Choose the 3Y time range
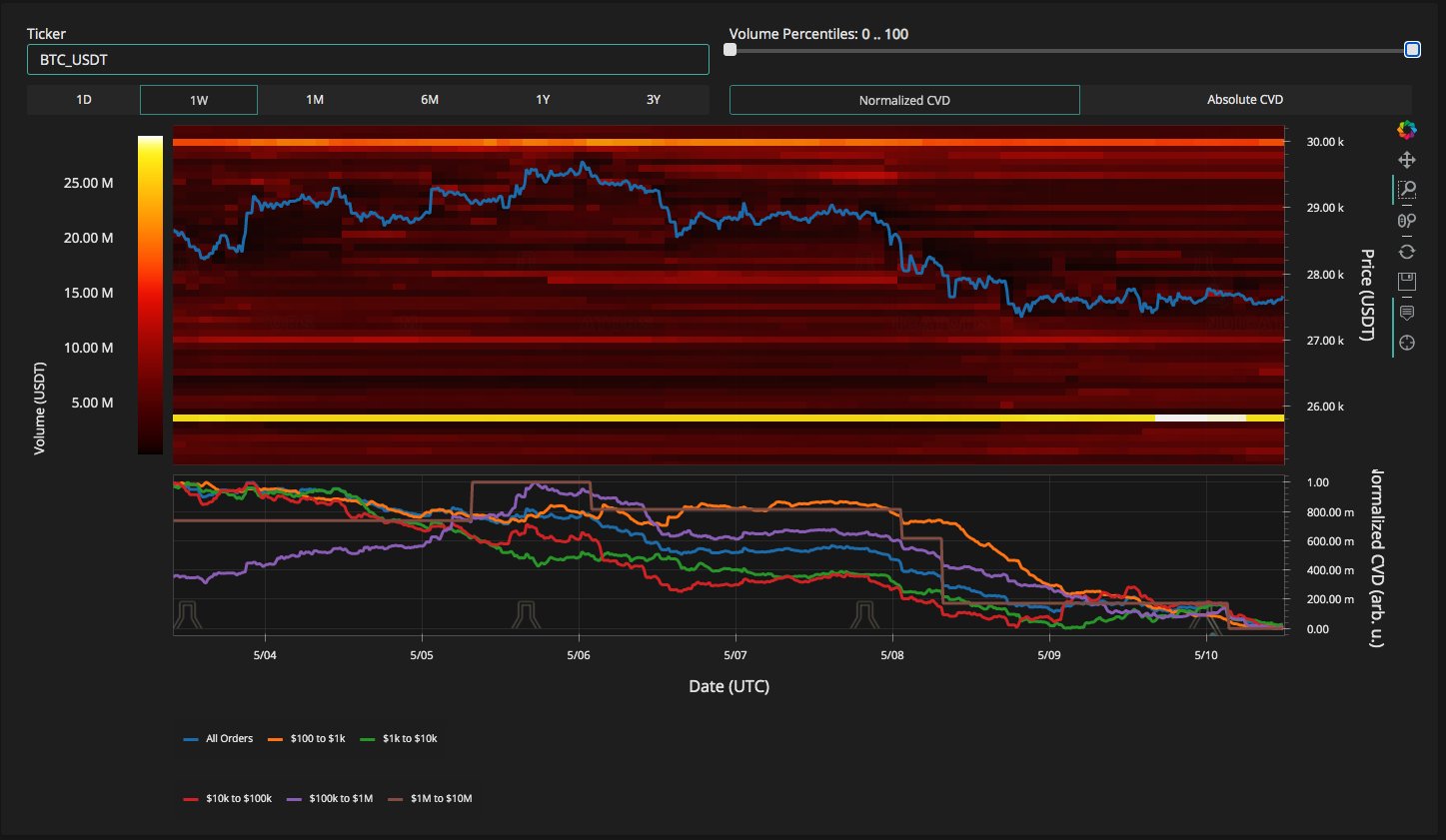 click(x=653, y=100)
